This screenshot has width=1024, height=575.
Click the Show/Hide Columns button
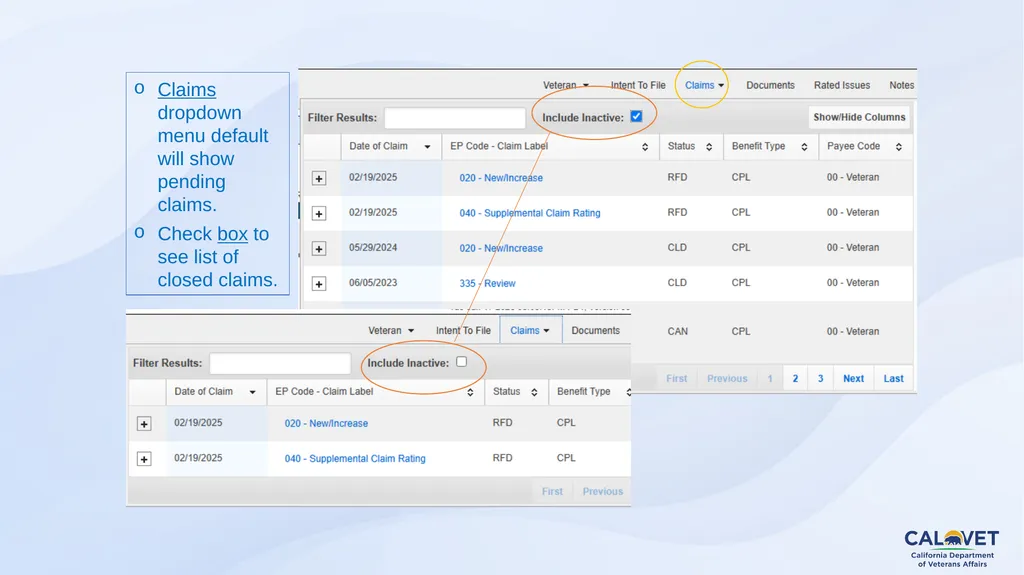[859, 117]
